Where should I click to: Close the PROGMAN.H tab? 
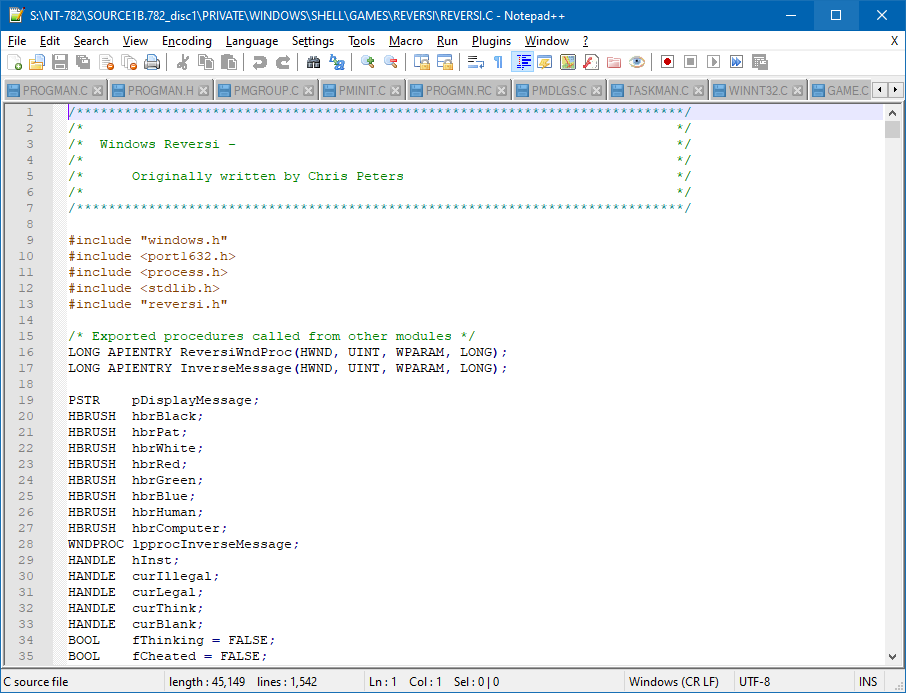tap(203, 91)
